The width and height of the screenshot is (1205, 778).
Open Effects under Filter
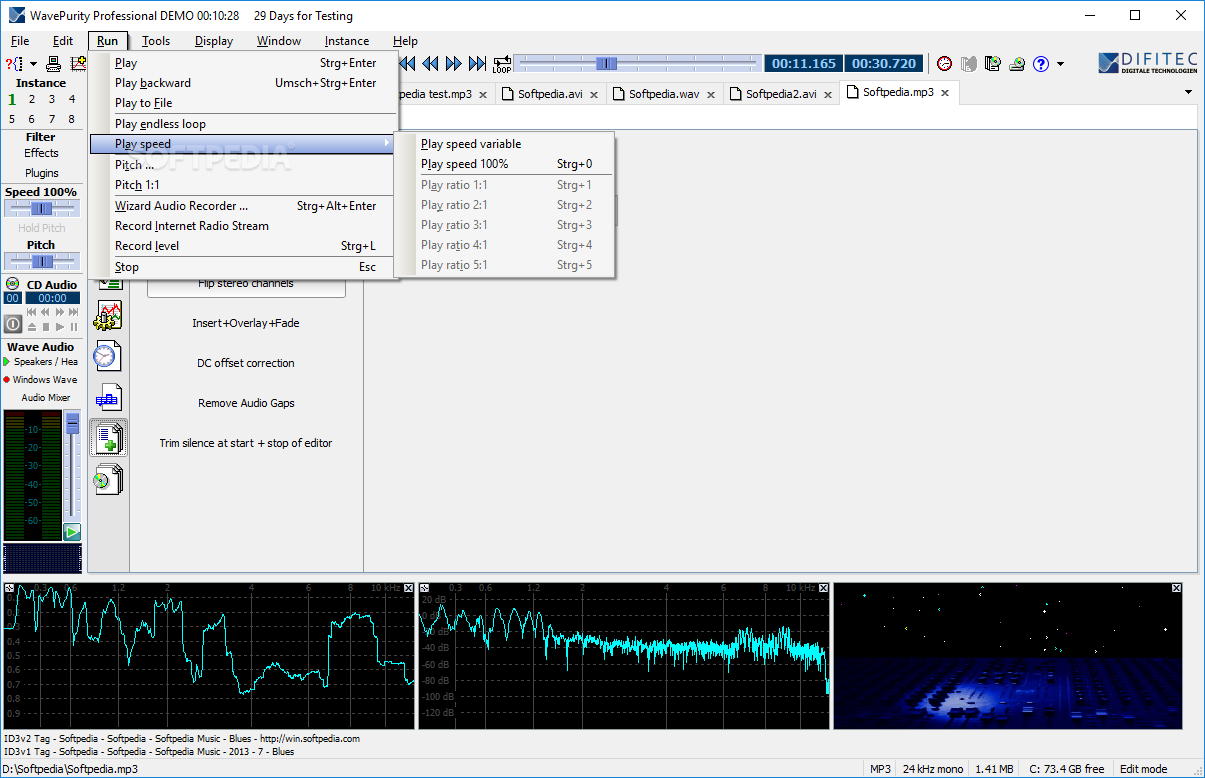point(41,153)
